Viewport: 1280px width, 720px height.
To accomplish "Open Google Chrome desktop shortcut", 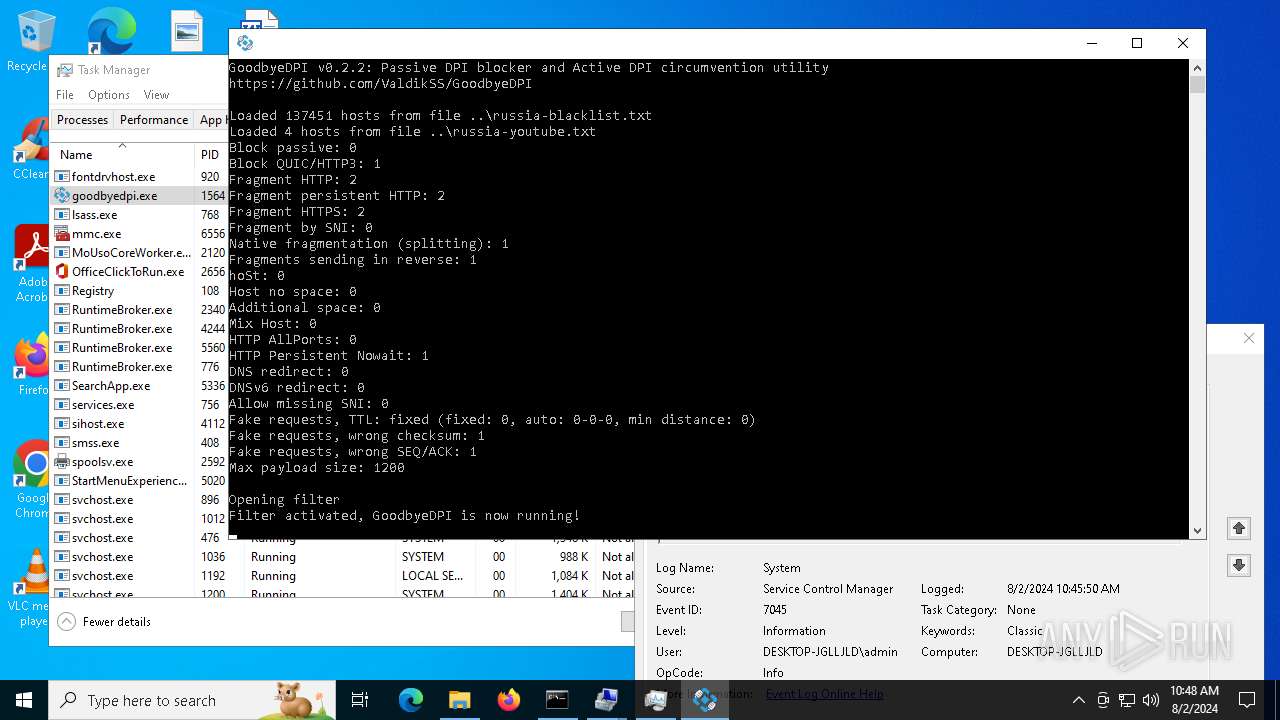I will [30, 480].
